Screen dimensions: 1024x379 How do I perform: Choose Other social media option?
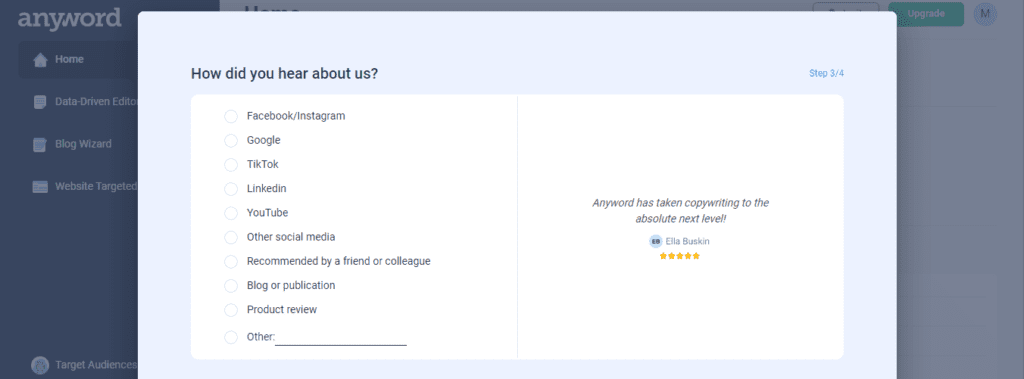[231, 237]
